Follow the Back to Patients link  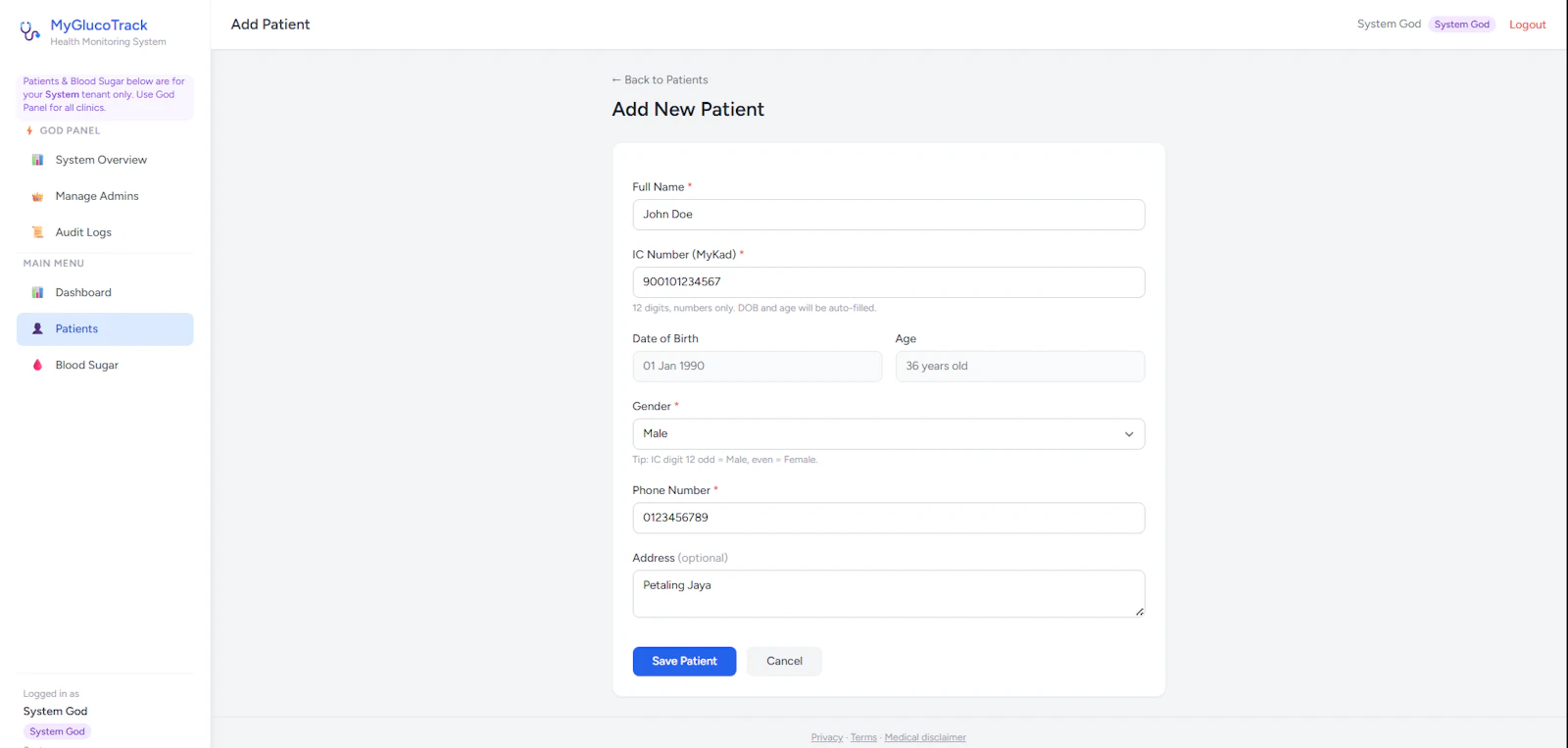pyautogui.click(x=660, y=79)
